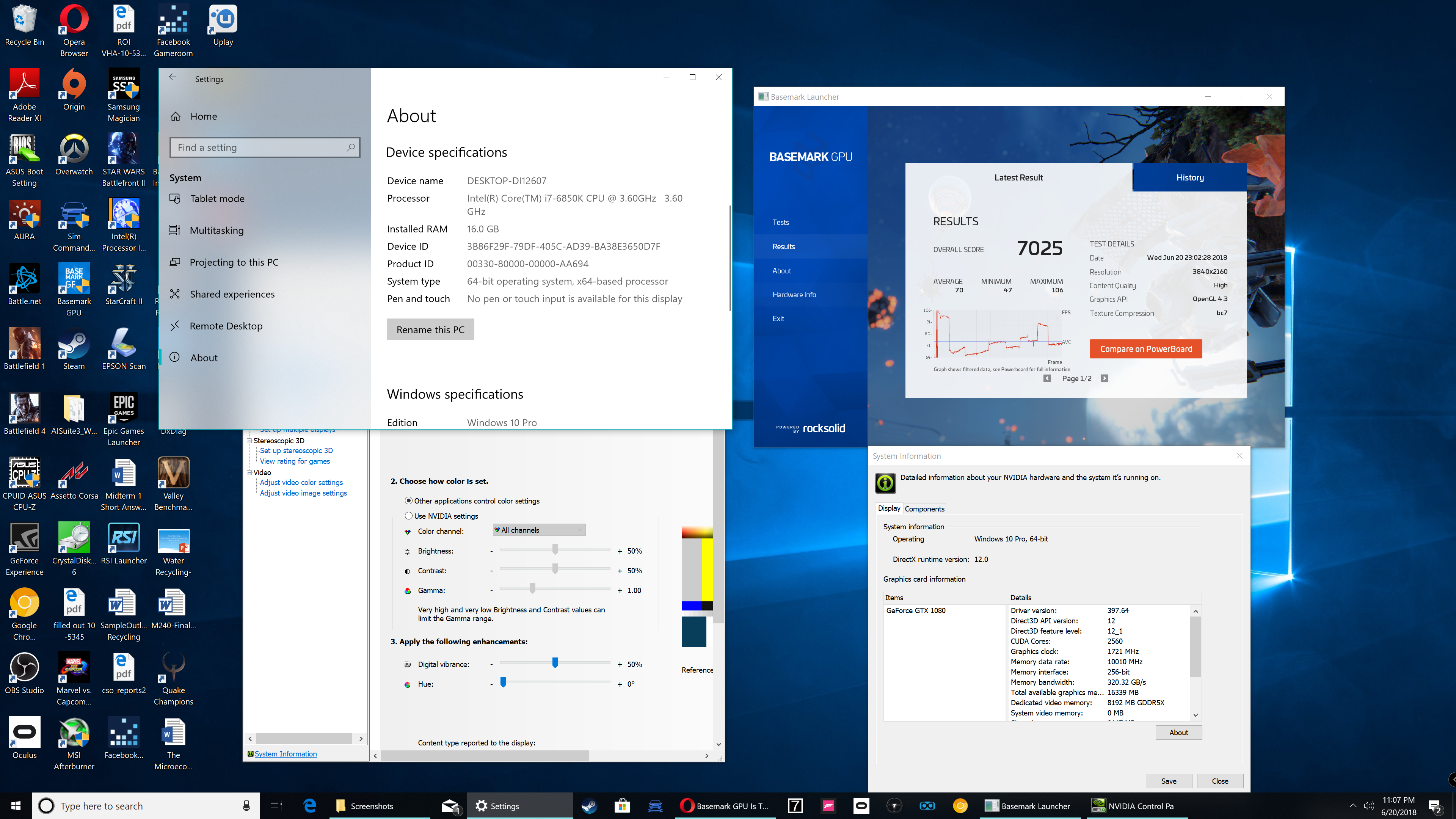Collapse the Stereoscopic 3D tree node
The image size is (1456, 819).
coord(249,440)
